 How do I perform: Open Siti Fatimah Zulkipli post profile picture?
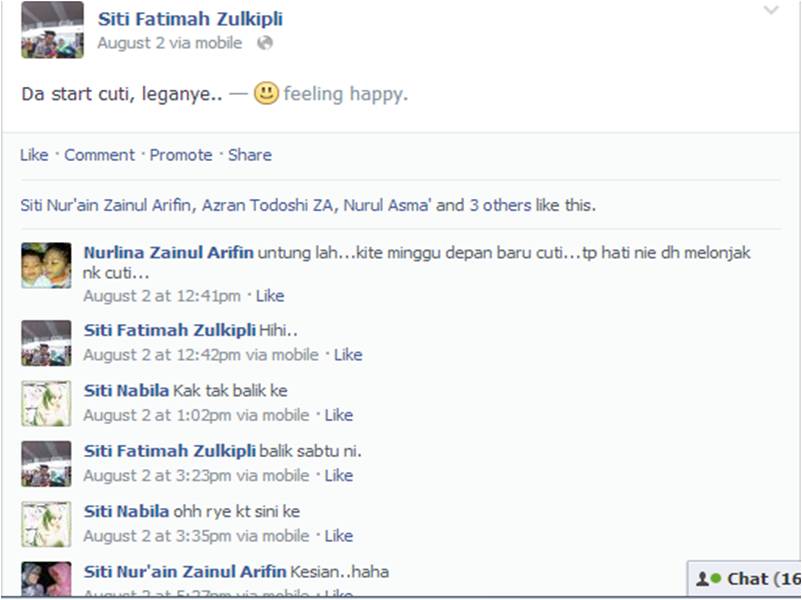pyautogui.click(x=52, y=30)
